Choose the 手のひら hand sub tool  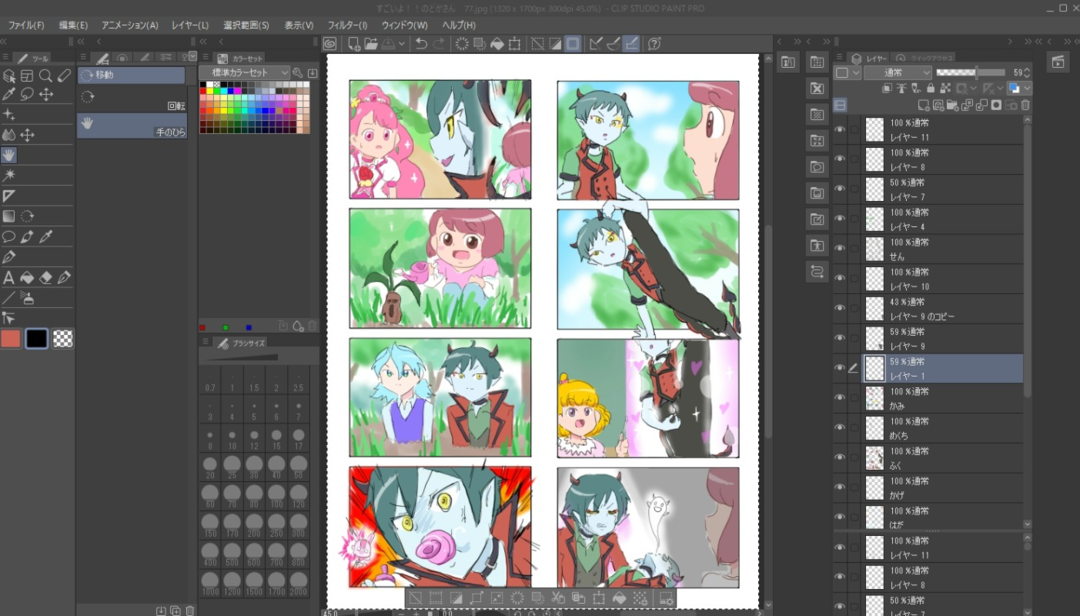(x=130, y=125)
